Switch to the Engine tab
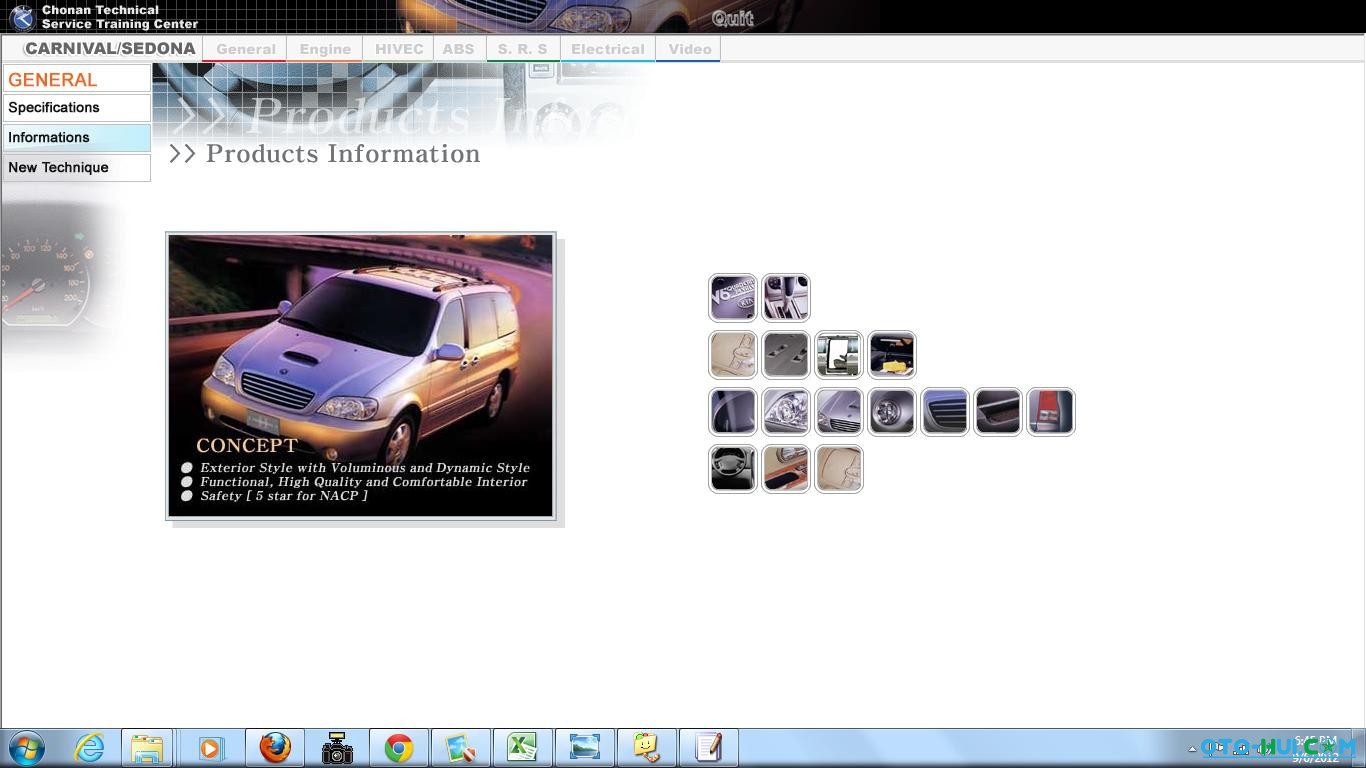This screenshot has width=1366, height=768. [x=325, y=49]
